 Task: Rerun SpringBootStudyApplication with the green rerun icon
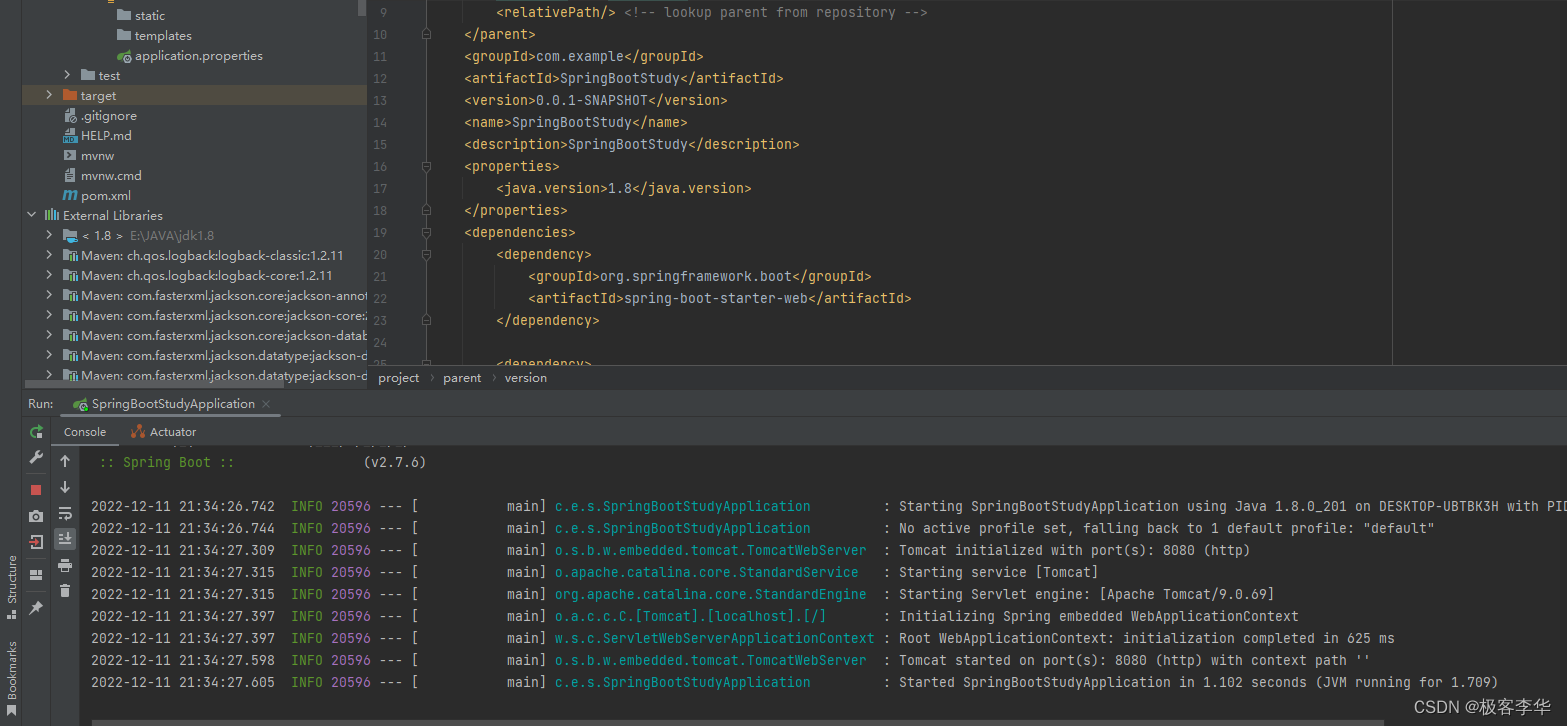(x=36, y=432)
